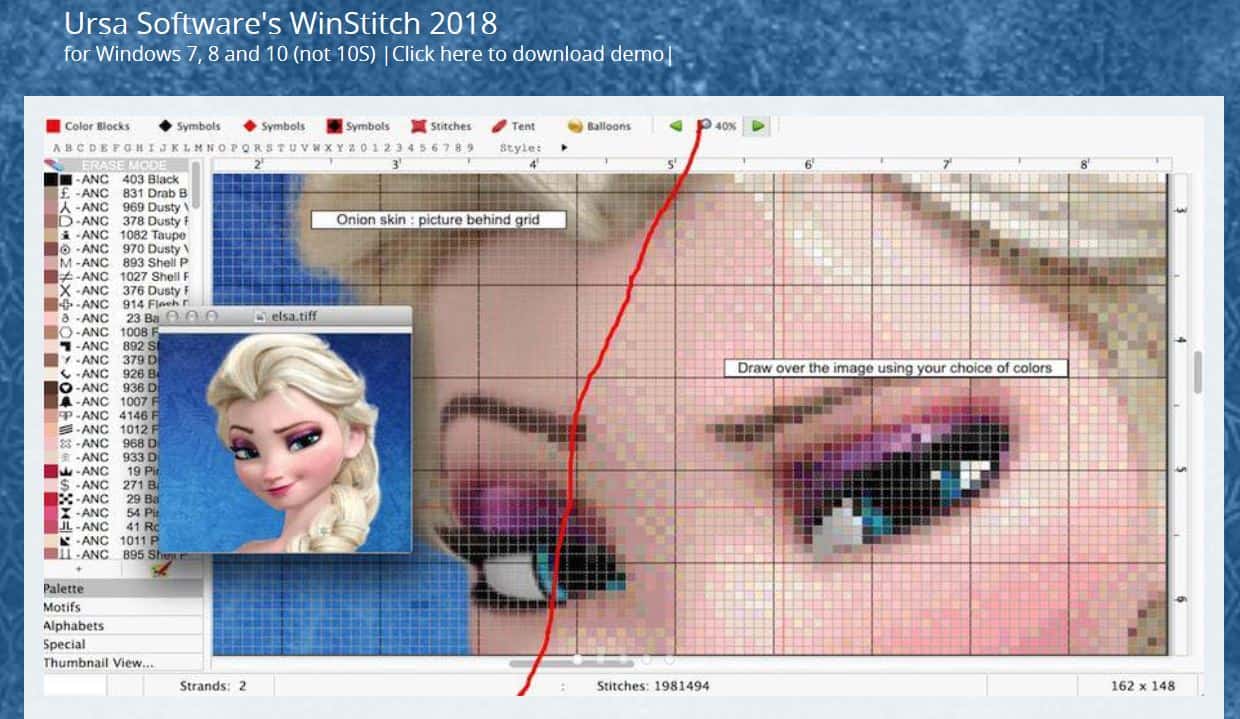
Task: Click the hourglass symbol for row 54
Action: (x=65, y=513)
